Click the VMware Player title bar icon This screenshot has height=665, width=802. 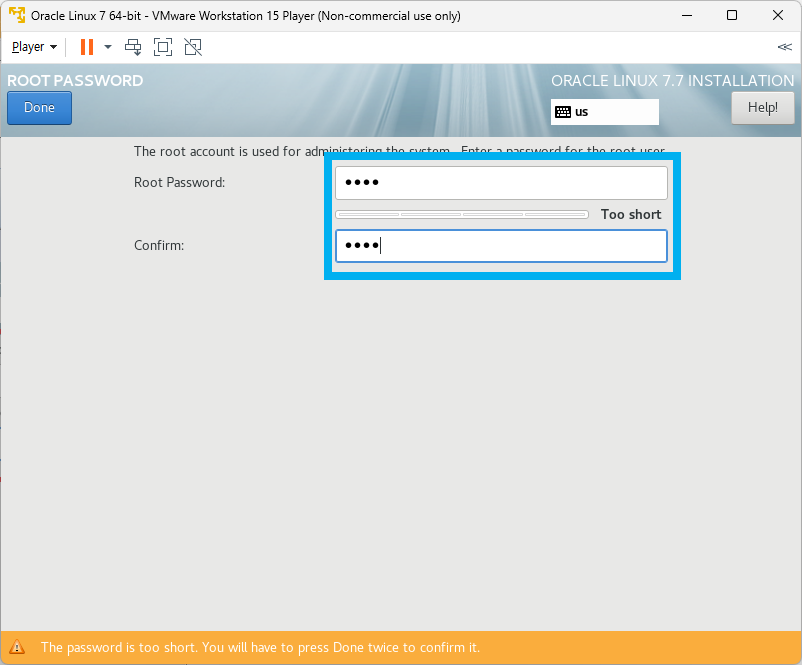pos(17,15)
